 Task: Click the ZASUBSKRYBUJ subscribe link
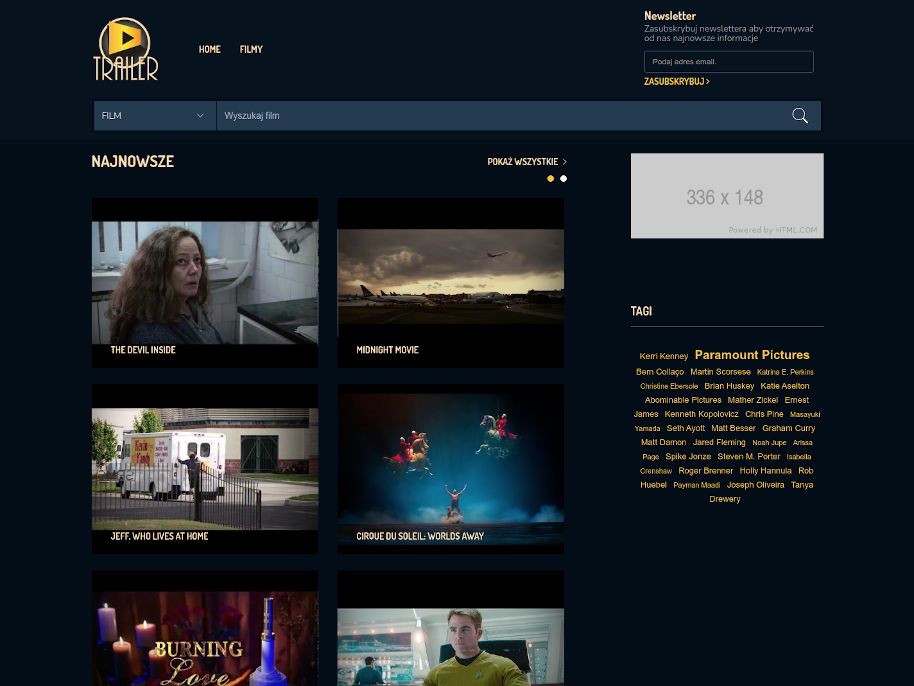(677, 82)
